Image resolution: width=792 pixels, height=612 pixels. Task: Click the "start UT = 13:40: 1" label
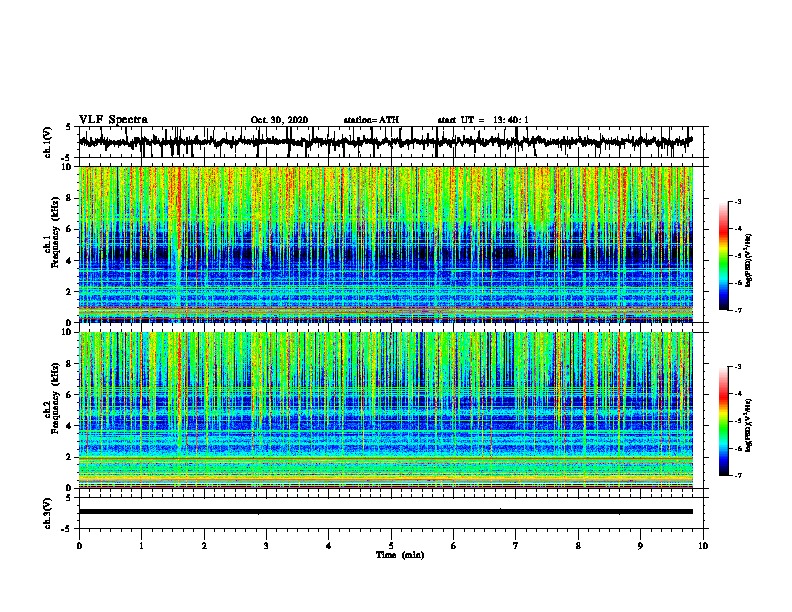click(483, 120)
